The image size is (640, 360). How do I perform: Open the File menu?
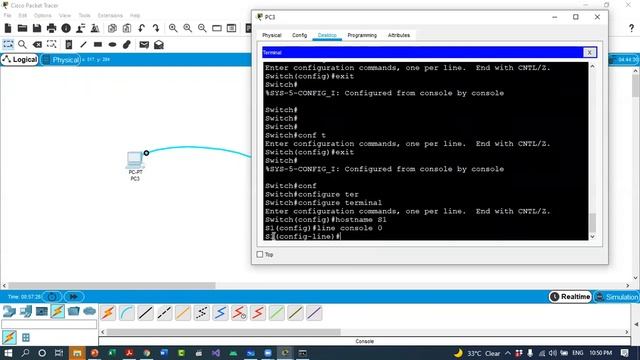(x=7, y=16)
